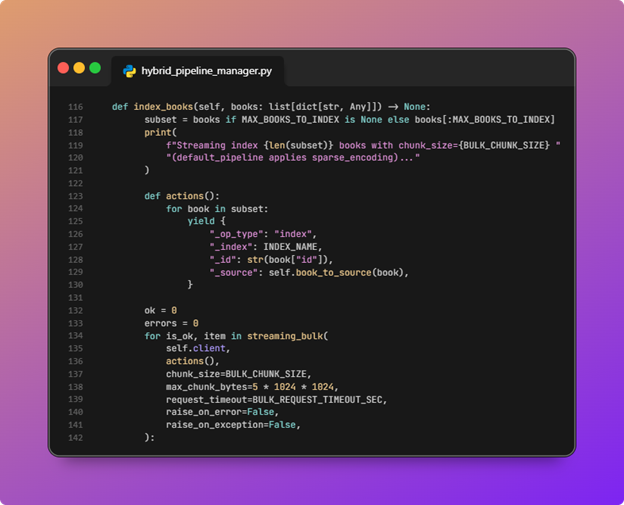Click the red close window dot
The height and width of the screenshot is (505, 624).
pyautogui.click(x=63, y=68)
